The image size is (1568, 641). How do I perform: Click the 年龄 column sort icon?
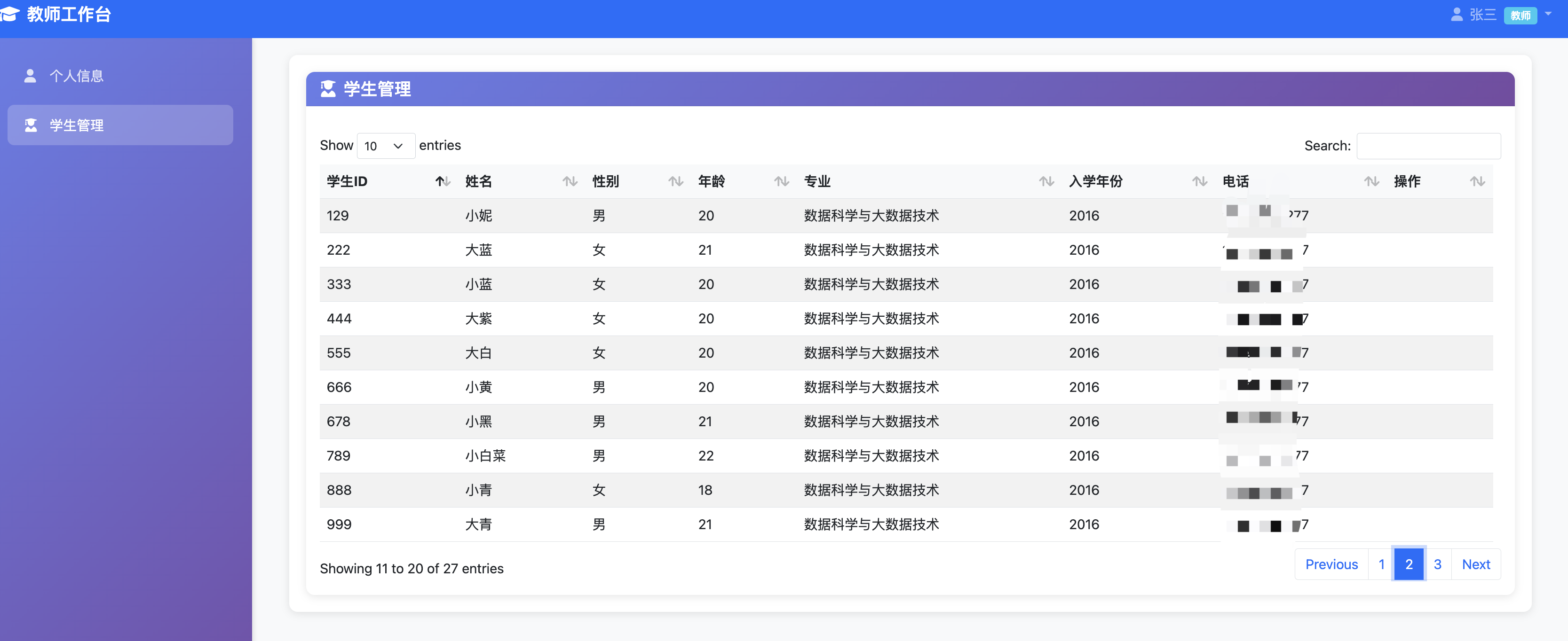782,181
